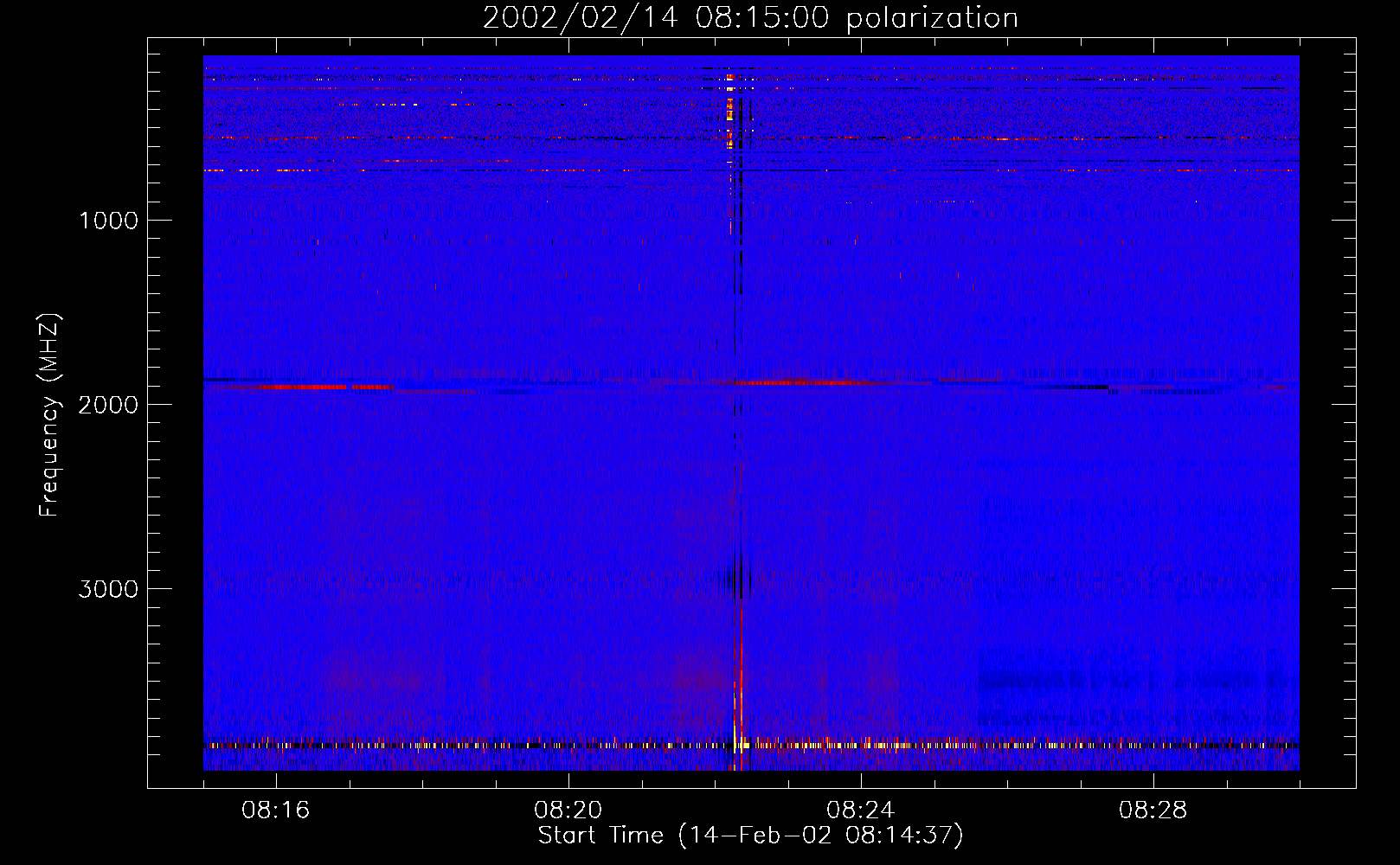The width and height of the screenshot is (1400, 865).
Task: Click the "Start Time (14-Feb-02 08:14:37)" label
Action: tap(751, 836)
